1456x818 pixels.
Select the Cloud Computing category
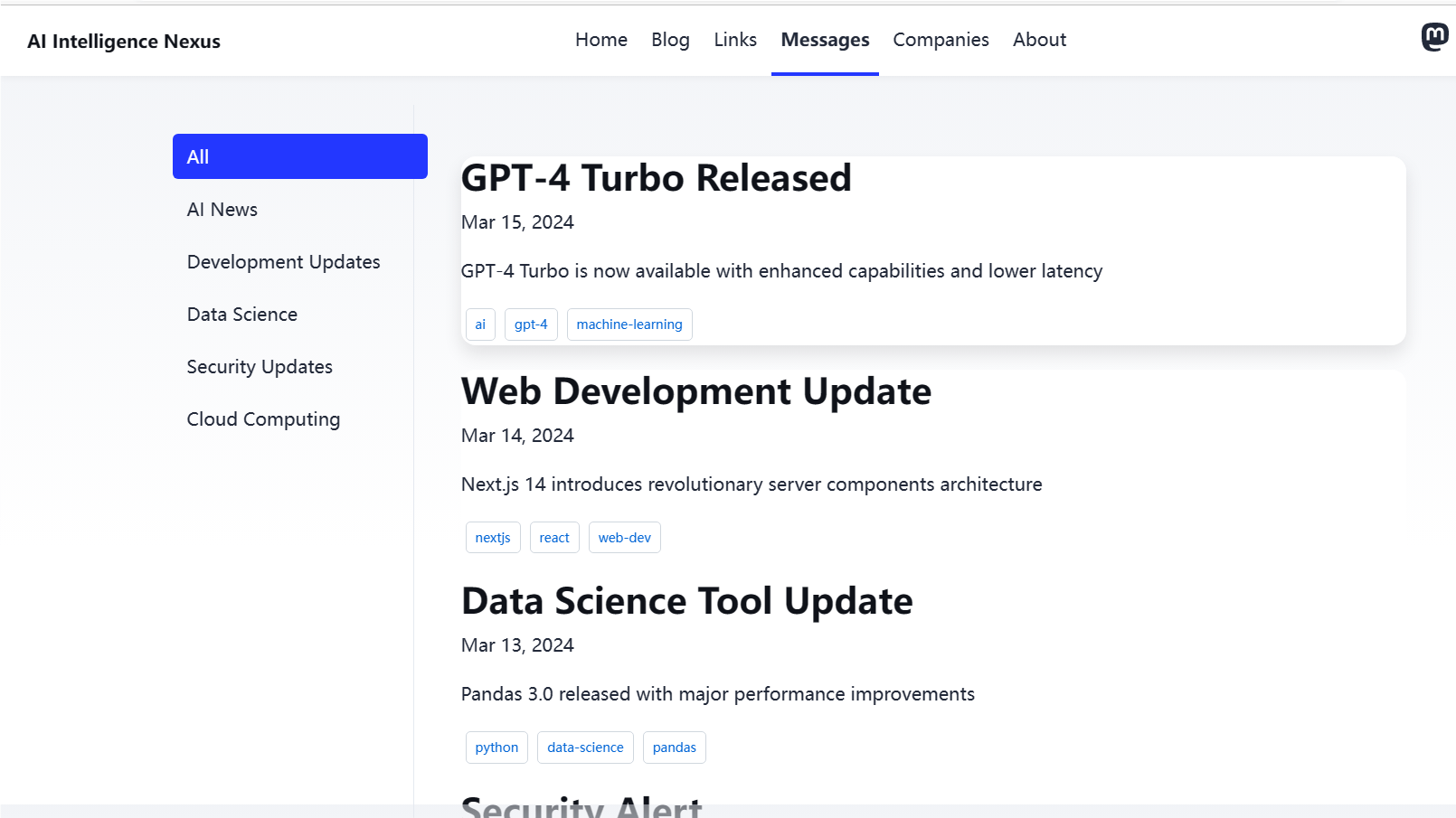click(x=263, y=419)
